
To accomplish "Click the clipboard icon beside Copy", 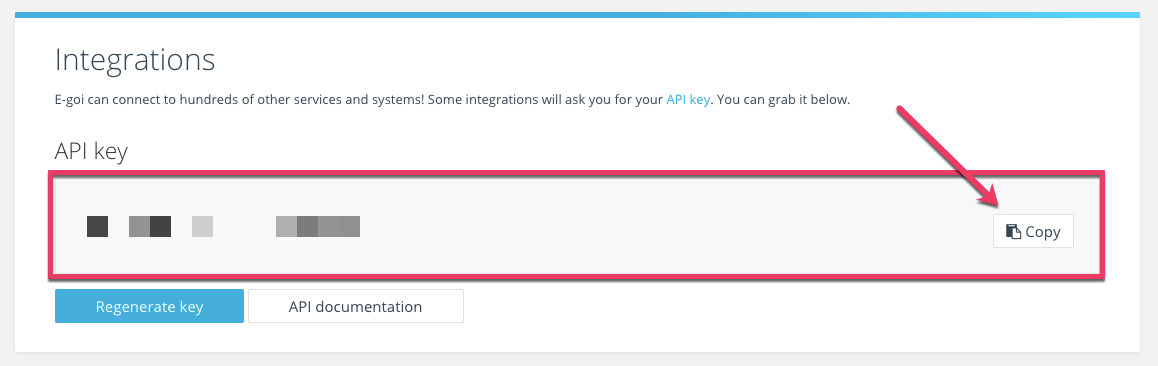I will pos(1014,232).
